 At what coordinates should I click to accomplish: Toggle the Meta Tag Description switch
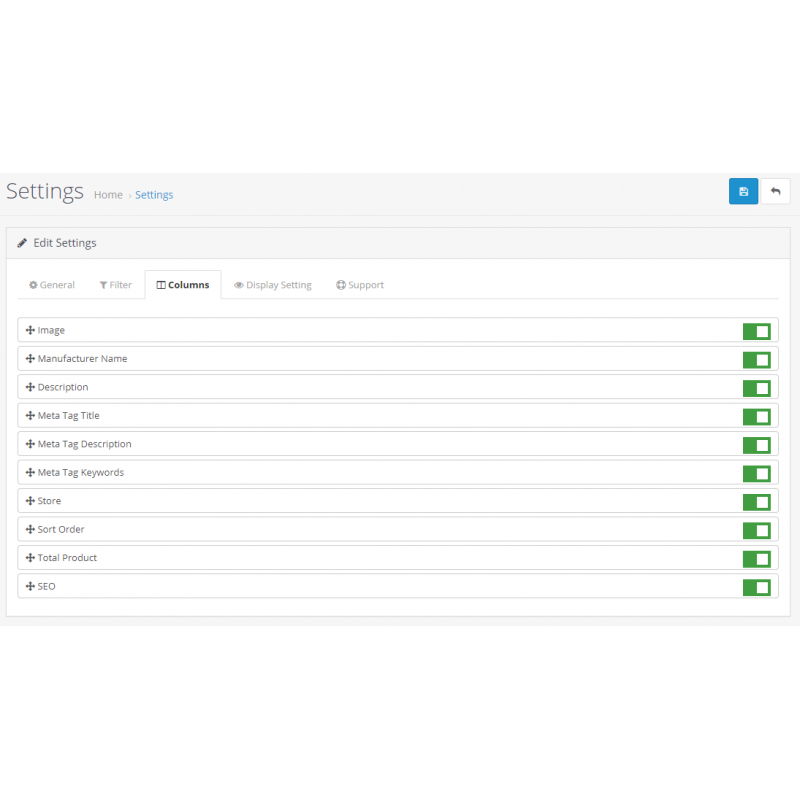point(756,445)
